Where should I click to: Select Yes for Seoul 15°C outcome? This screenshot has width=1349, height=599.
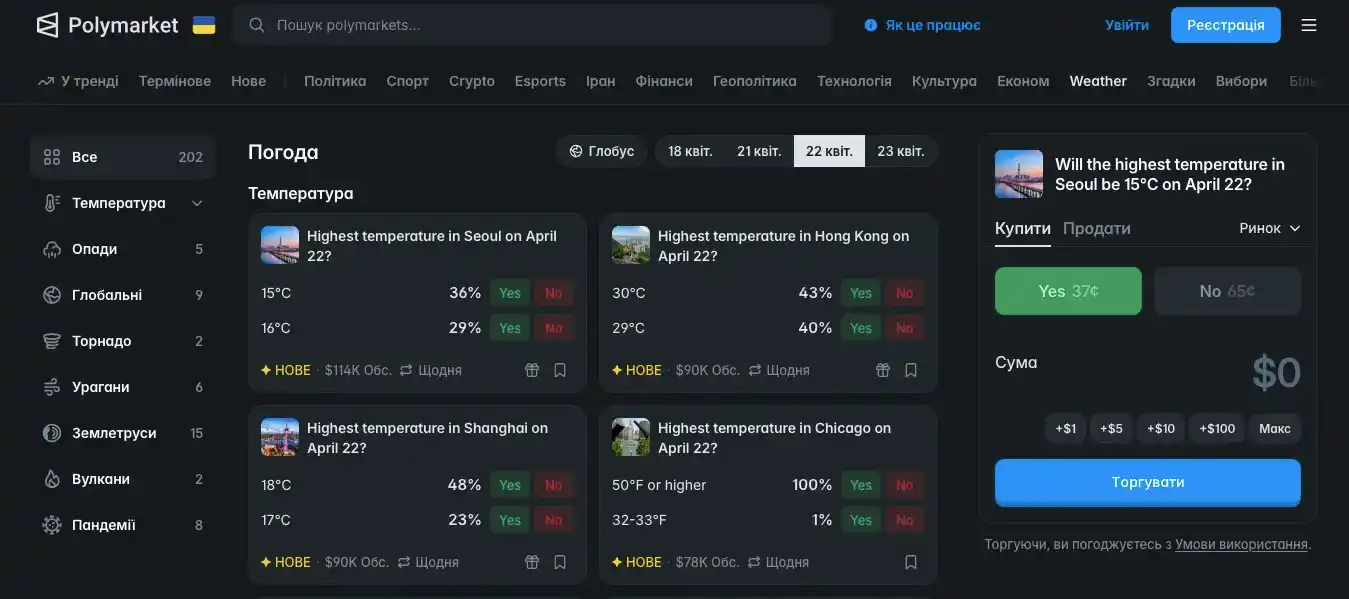tap(510, 293)
